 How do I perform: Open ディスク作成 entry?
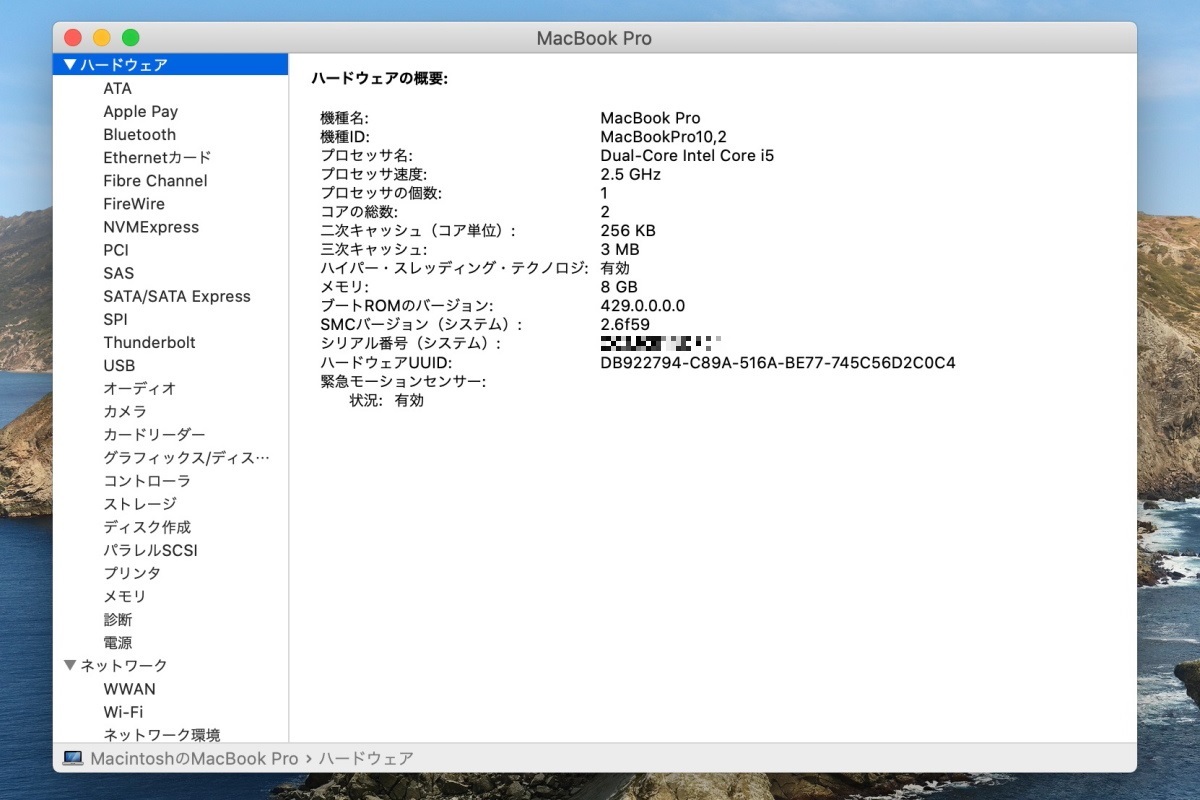(x=147, y=527)
